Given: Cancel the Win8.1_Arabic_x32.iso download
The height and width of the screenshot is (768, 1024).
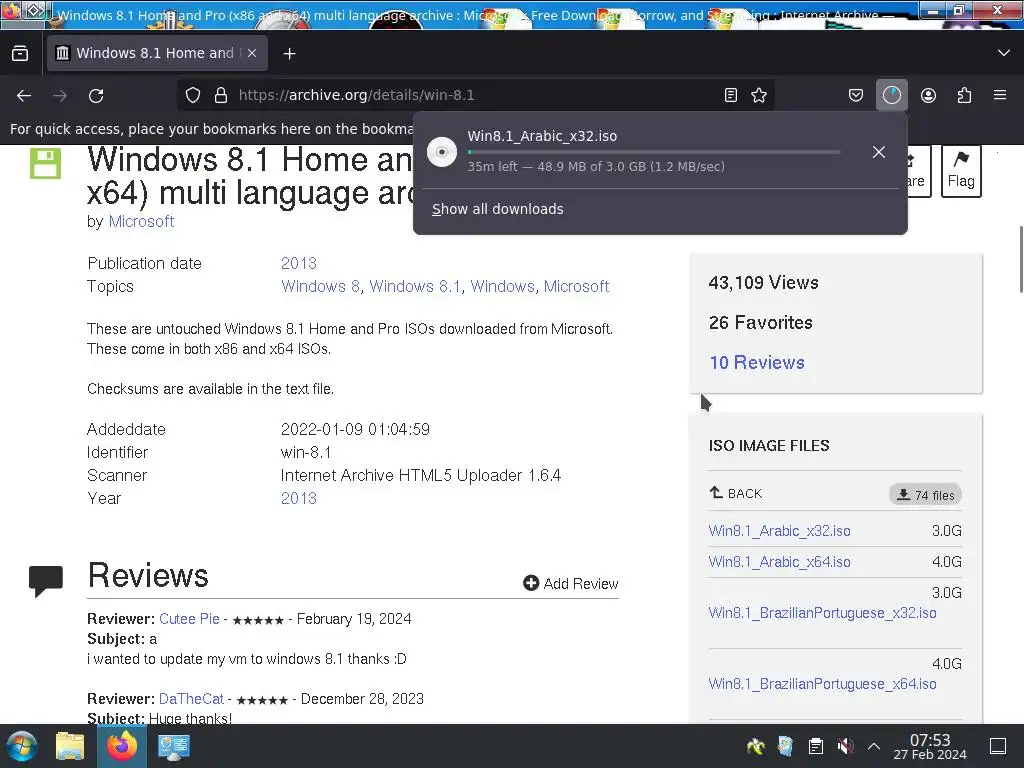Looking at the screenshot, I should (878, 152).
